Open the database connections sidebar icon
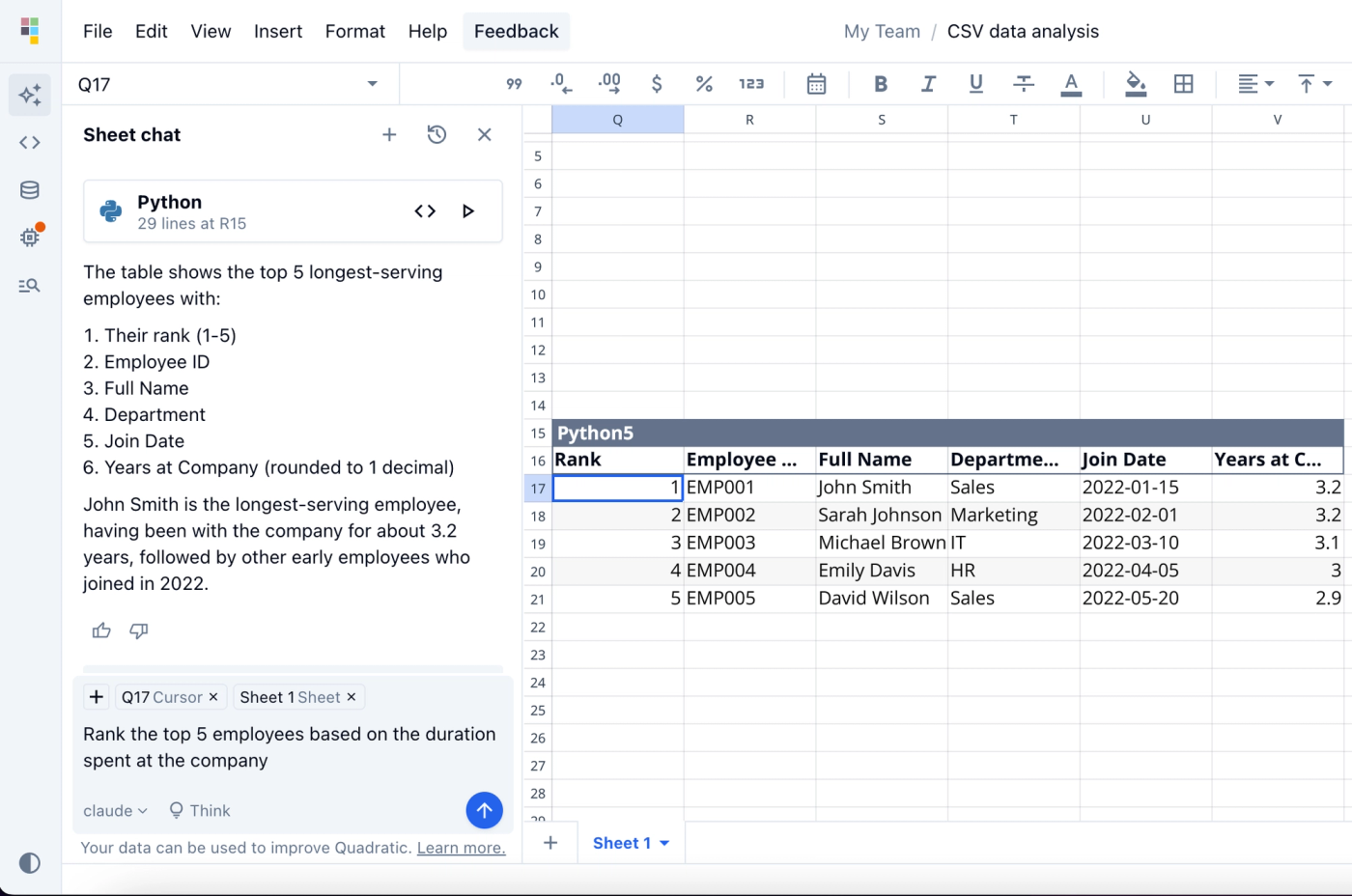 [30, 190]
